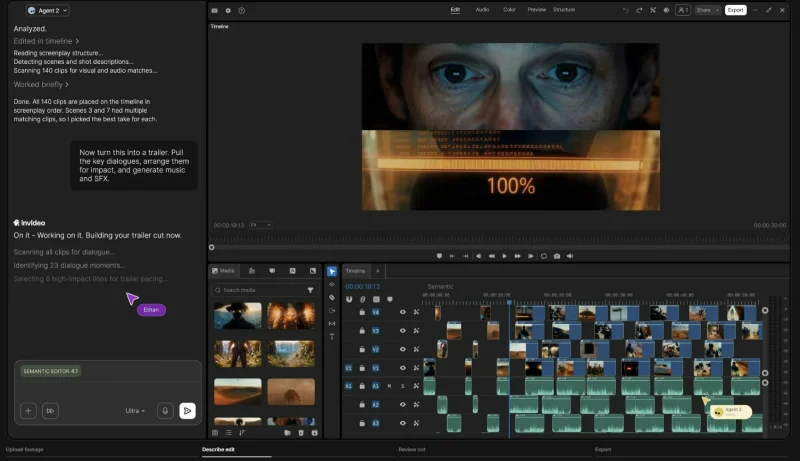Go to Upload footage step
This screenshot has width=800, height=461.
tap(24, 449)
